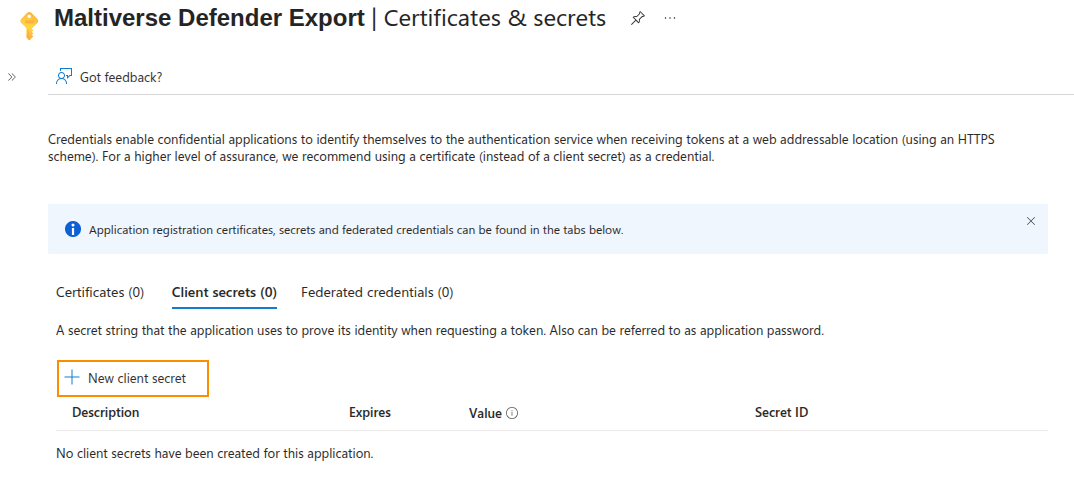This screenshot has height=490, width=1074.
Task: Pin this blade using the pin icon
Action: tap(638, 19)
